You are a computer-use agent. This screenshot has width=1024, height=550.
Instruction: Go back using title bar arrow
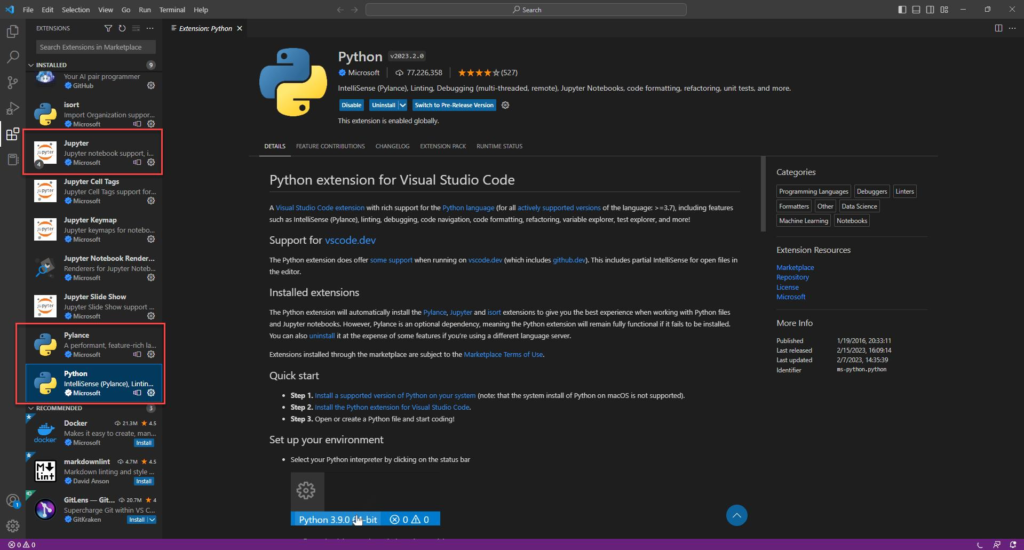tap(340, 10)
